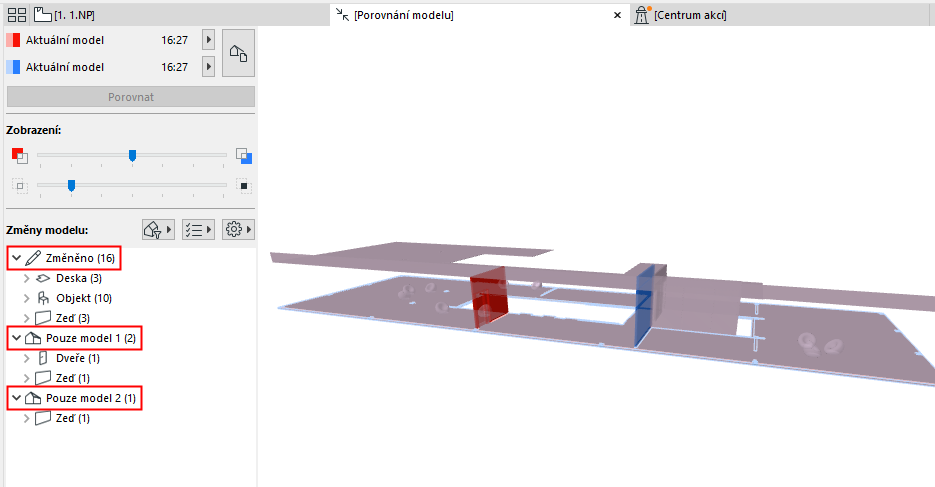This screenshot has width=935, height=487.
Task: Click the blue model 2 visibility icon
Action: (x=244, y=156)
